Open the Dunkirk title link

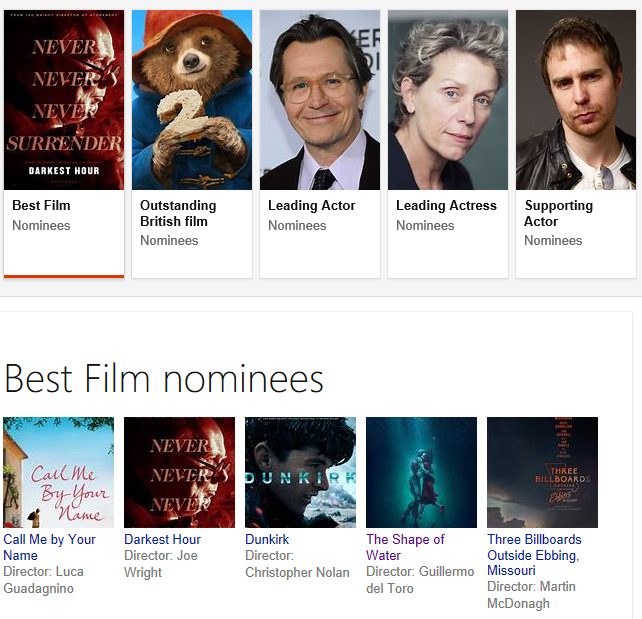tap(267, 539)
